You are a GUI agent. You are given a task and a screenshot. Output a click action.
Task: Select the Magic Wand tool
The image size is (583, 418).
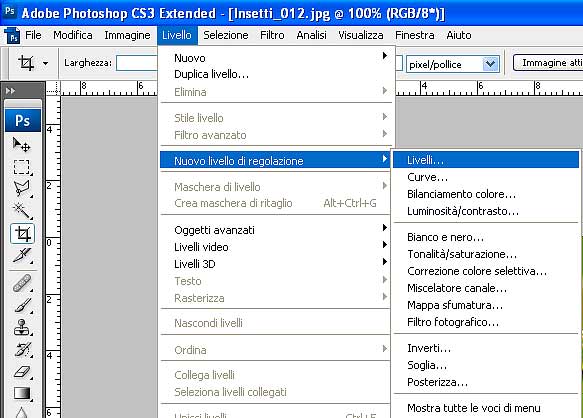pos(22,211)
